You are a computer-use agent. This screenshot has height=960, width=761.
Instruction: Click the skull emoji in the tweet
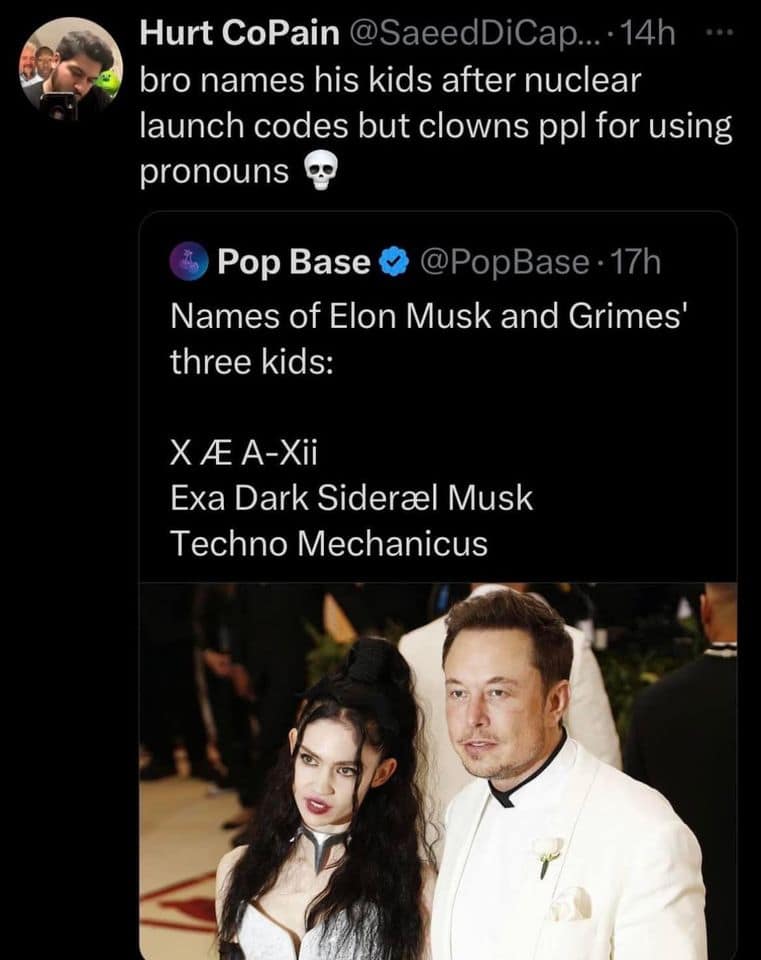(x=318, y=174)
